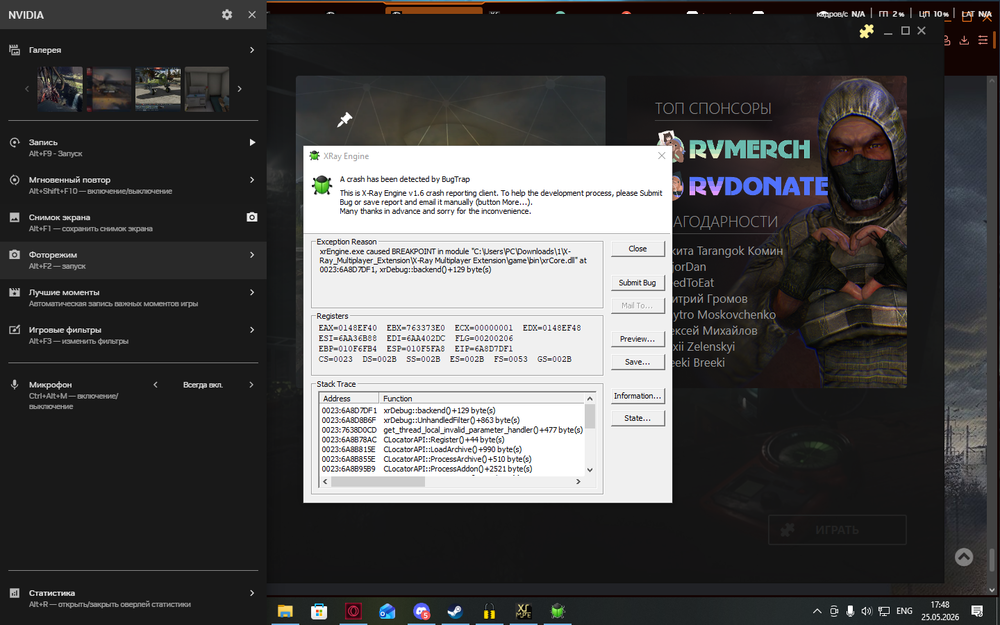Click the Мгновенный повтор icon
The image size is (1000, 625).
coord(14,180)
